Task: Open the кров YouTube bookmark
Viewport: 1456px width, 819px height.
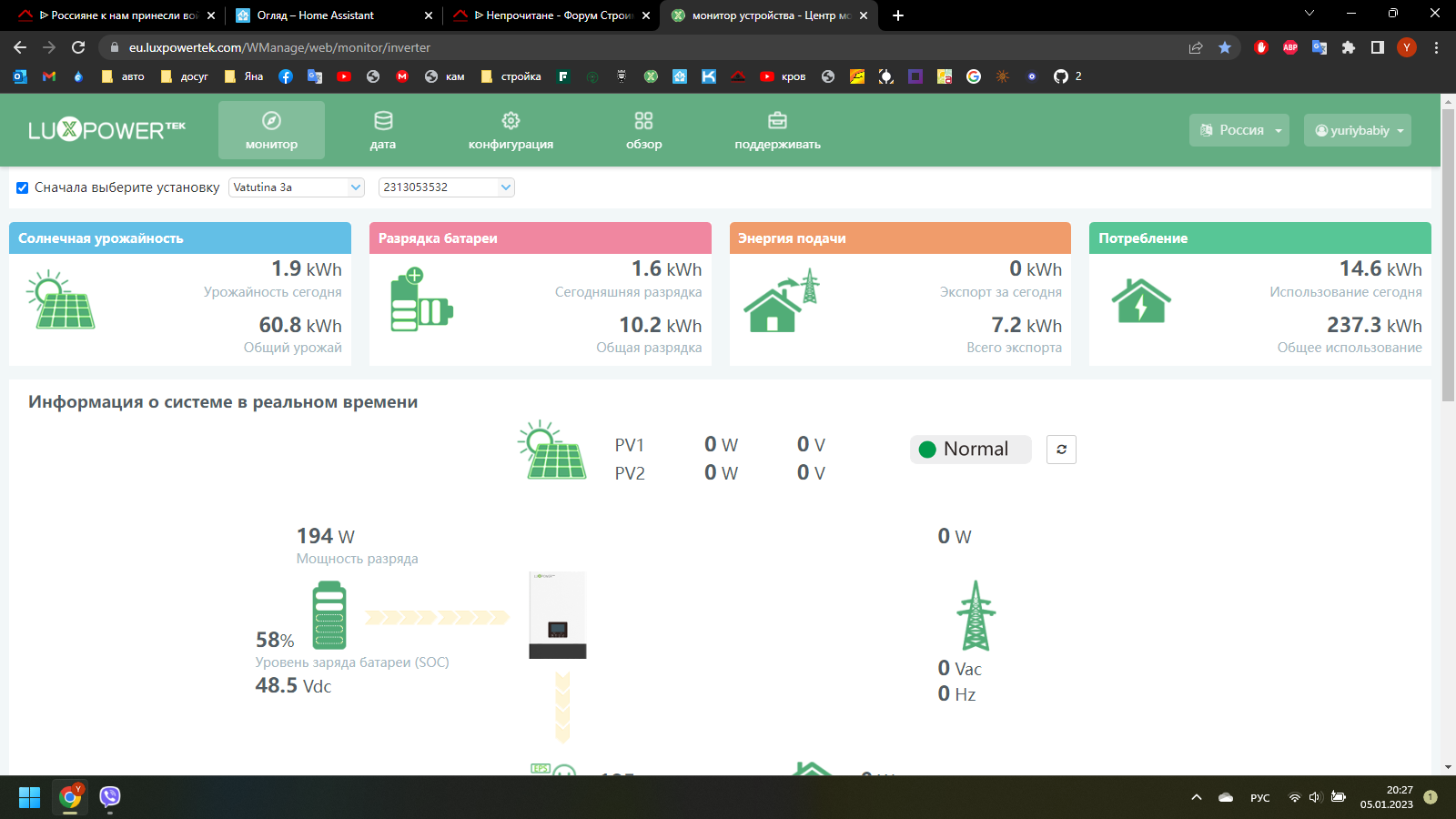Action: pos(783,76)
